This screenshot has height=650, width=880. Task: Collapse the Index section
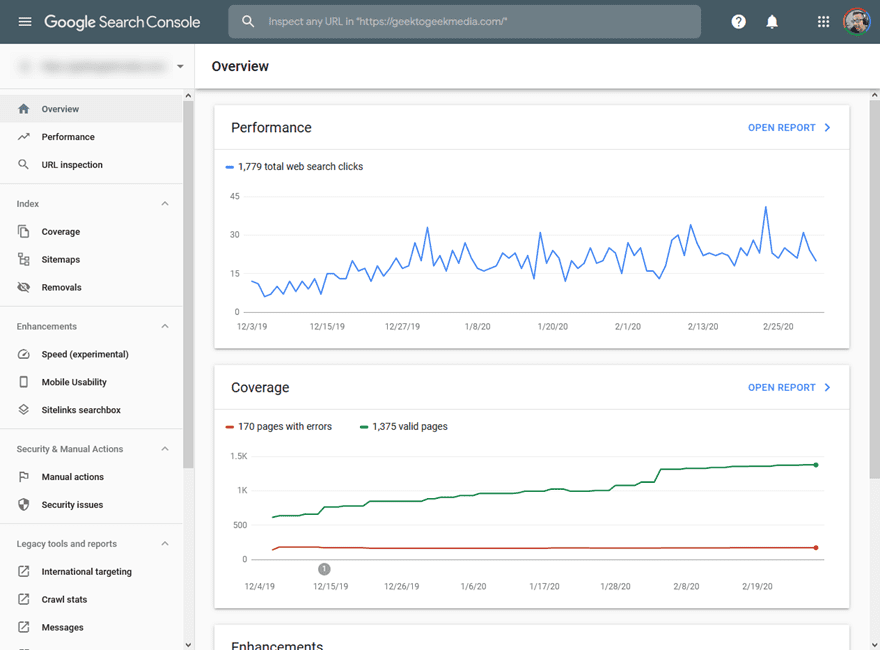pyautogui.click(x=165, y=204)
